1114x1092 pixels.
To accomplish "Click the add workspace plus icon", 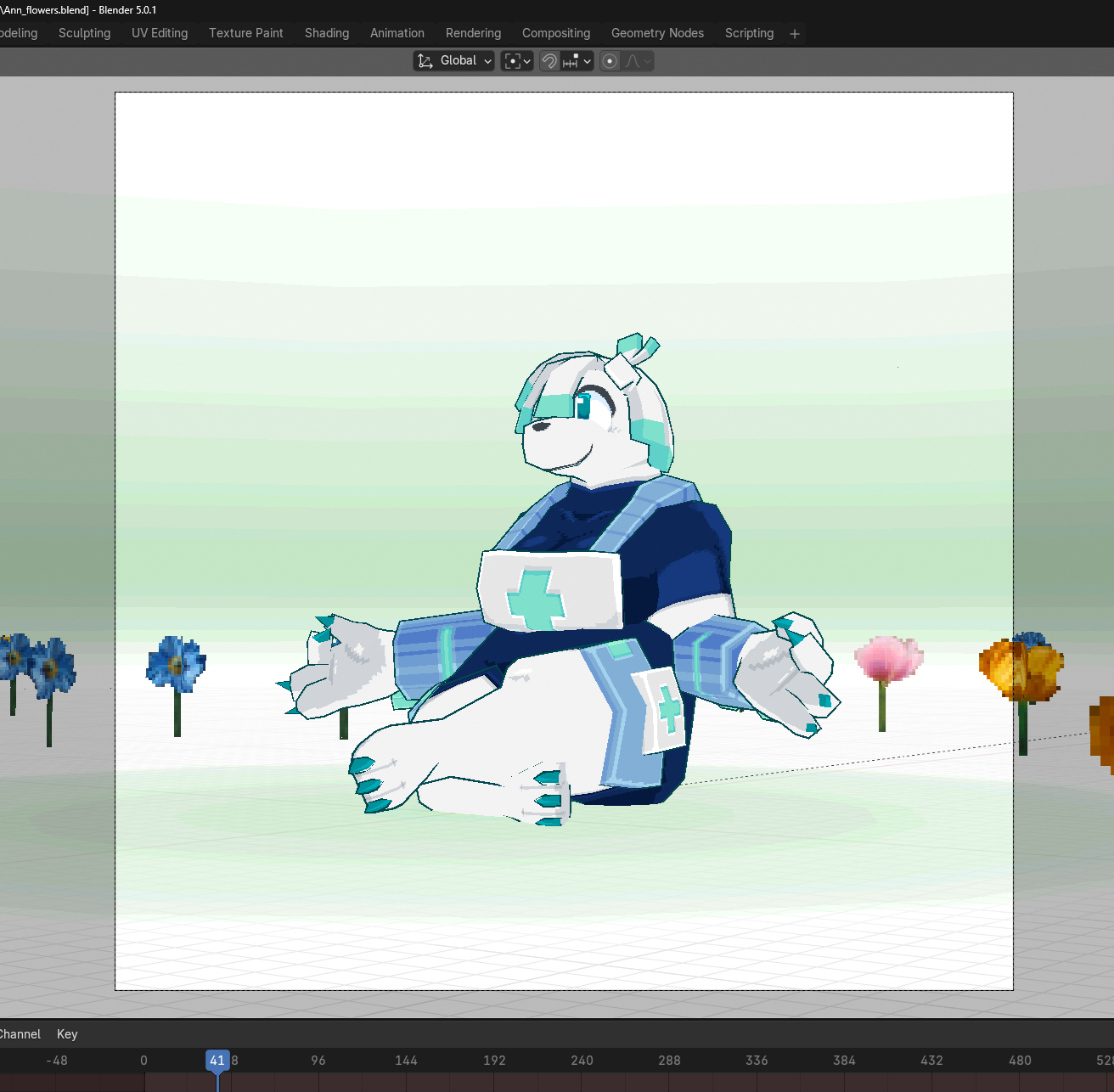I will click(x=795, y=34).
